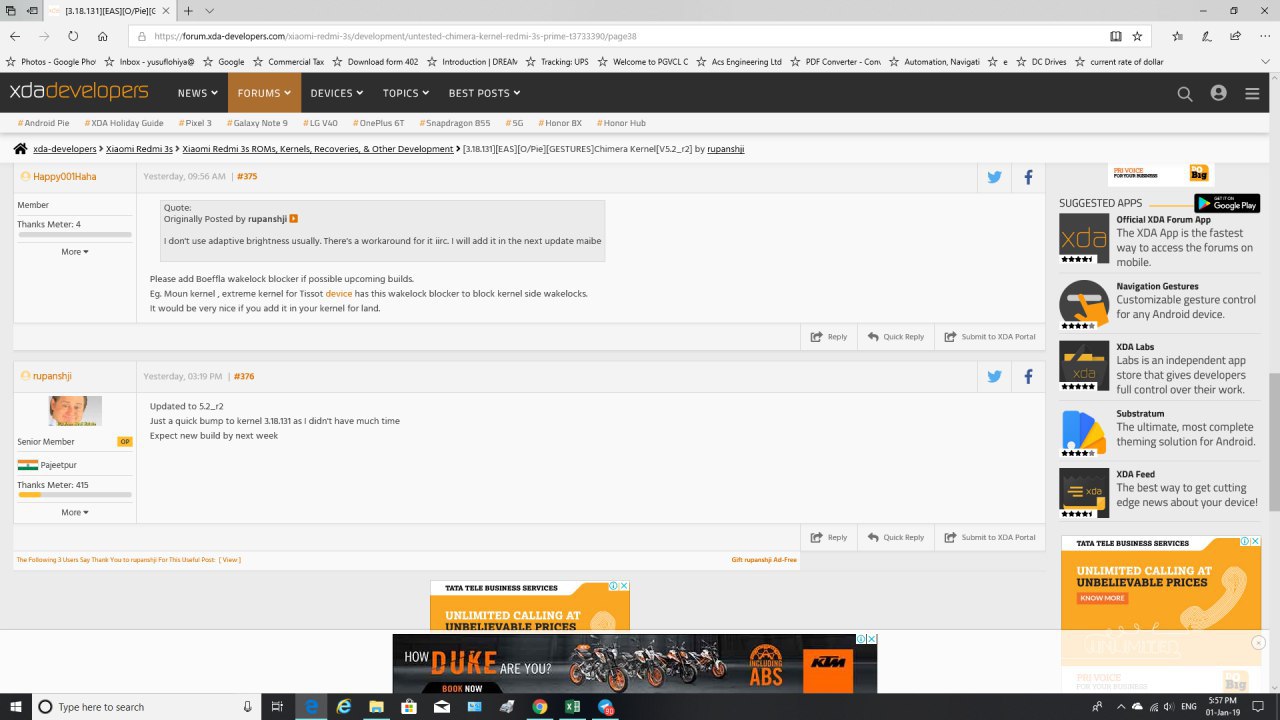The image size is (1280, 720).
Task: Expand the BEST POSTS dropdown menu
Action: tap(485, 93)
